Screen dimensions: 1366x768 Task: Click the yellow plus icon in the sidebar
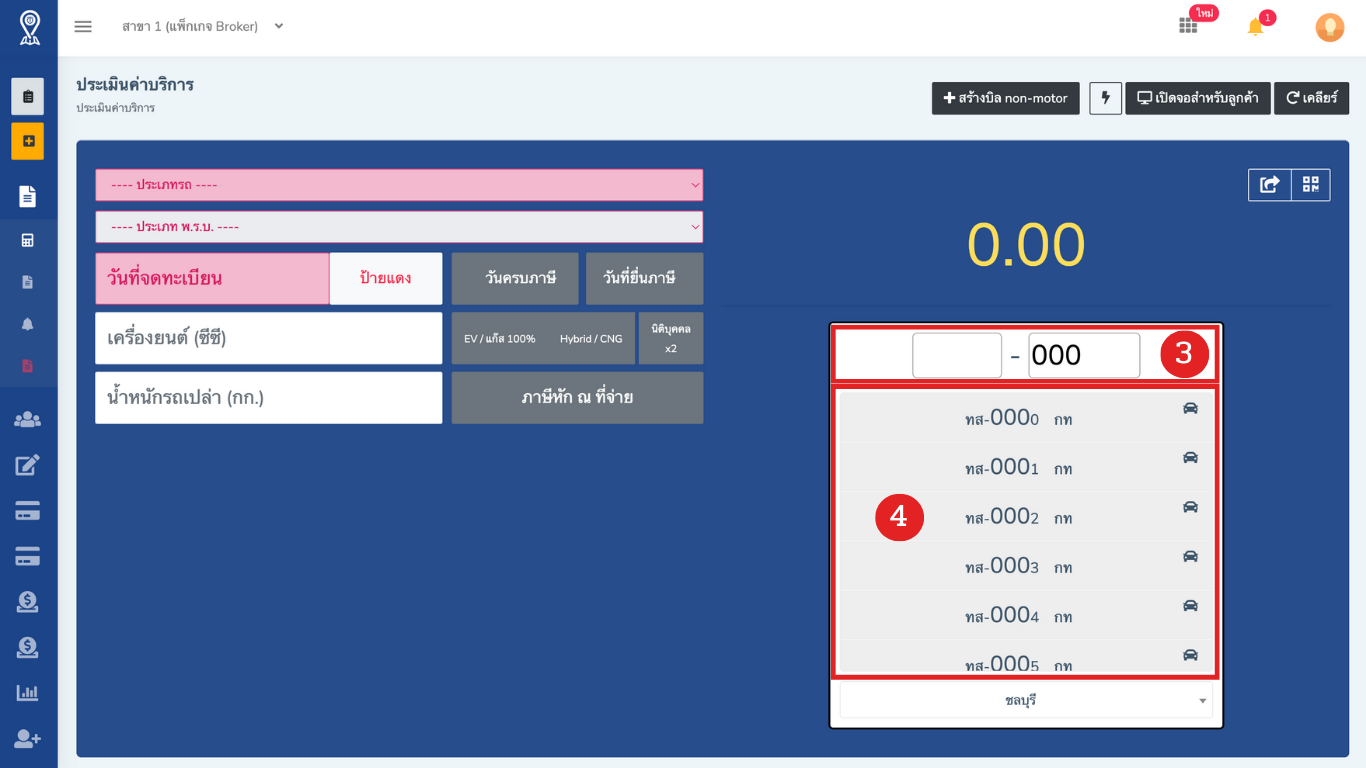[28, 141]
